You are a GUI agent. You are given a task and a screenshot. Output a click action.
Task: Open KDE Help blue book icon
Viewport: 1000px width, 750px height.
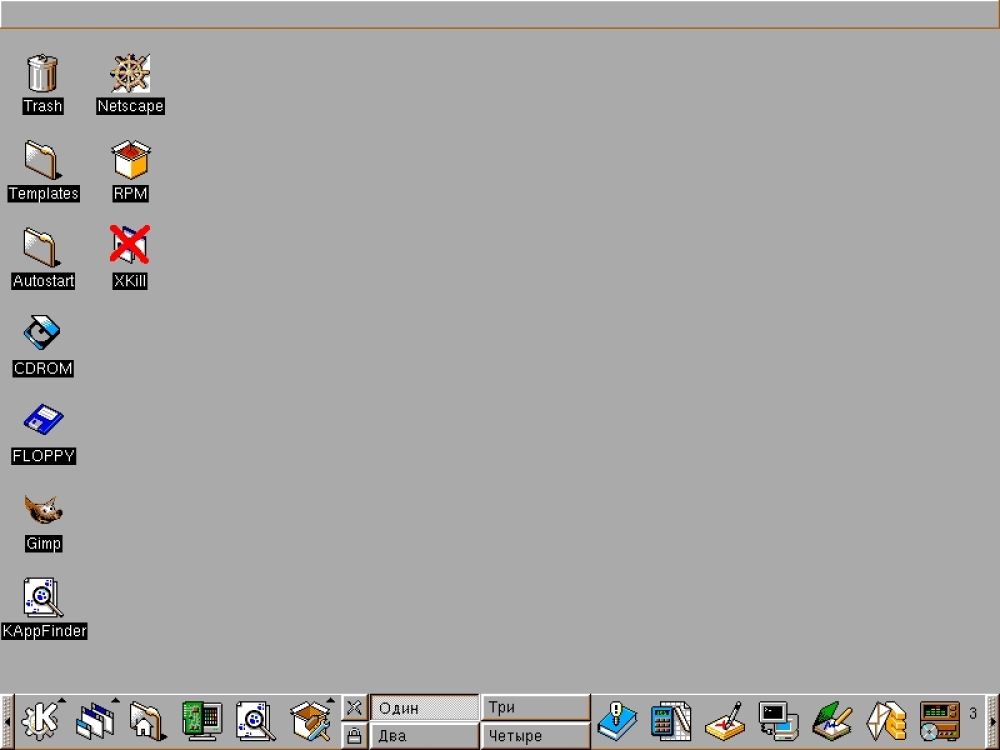[616, 721]
